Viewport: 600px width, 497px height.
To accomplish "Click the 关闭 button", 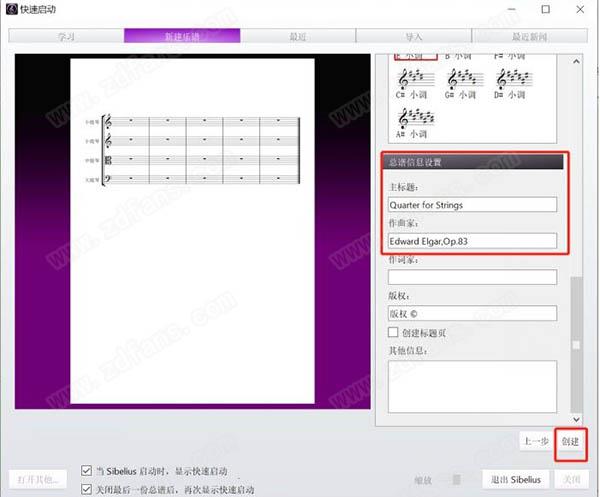I will 572,479.
